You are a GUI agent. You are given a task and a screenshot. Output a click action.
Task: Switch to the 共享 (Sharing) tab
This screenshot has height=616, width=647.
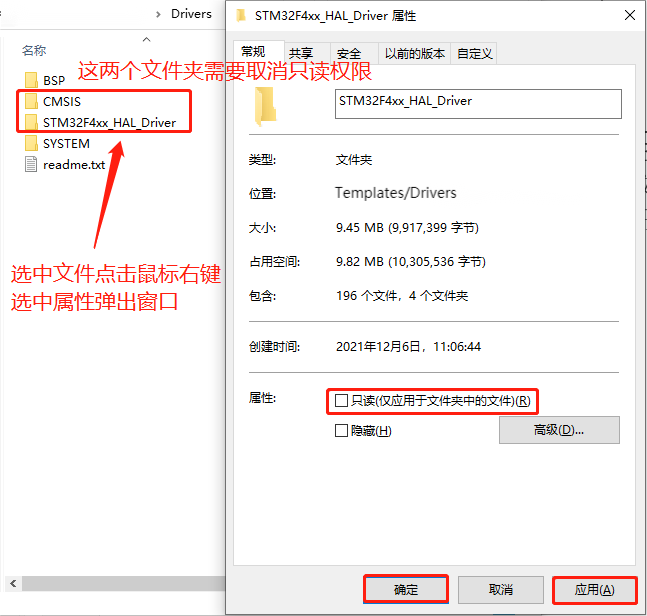[x=301, y=53]
